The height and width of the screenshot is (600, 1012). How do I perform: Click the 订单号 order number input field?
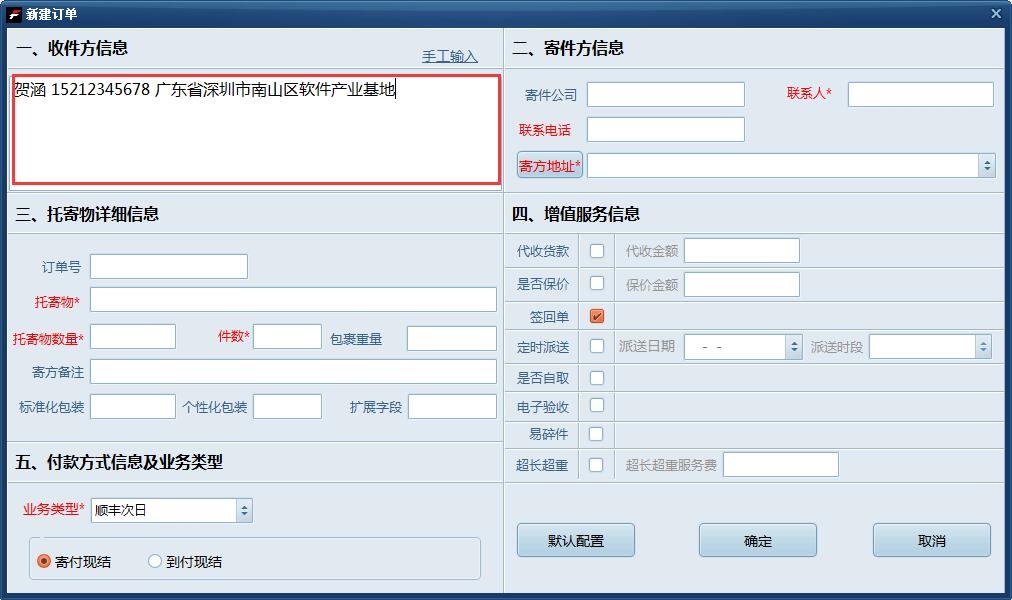pos(168,266)
